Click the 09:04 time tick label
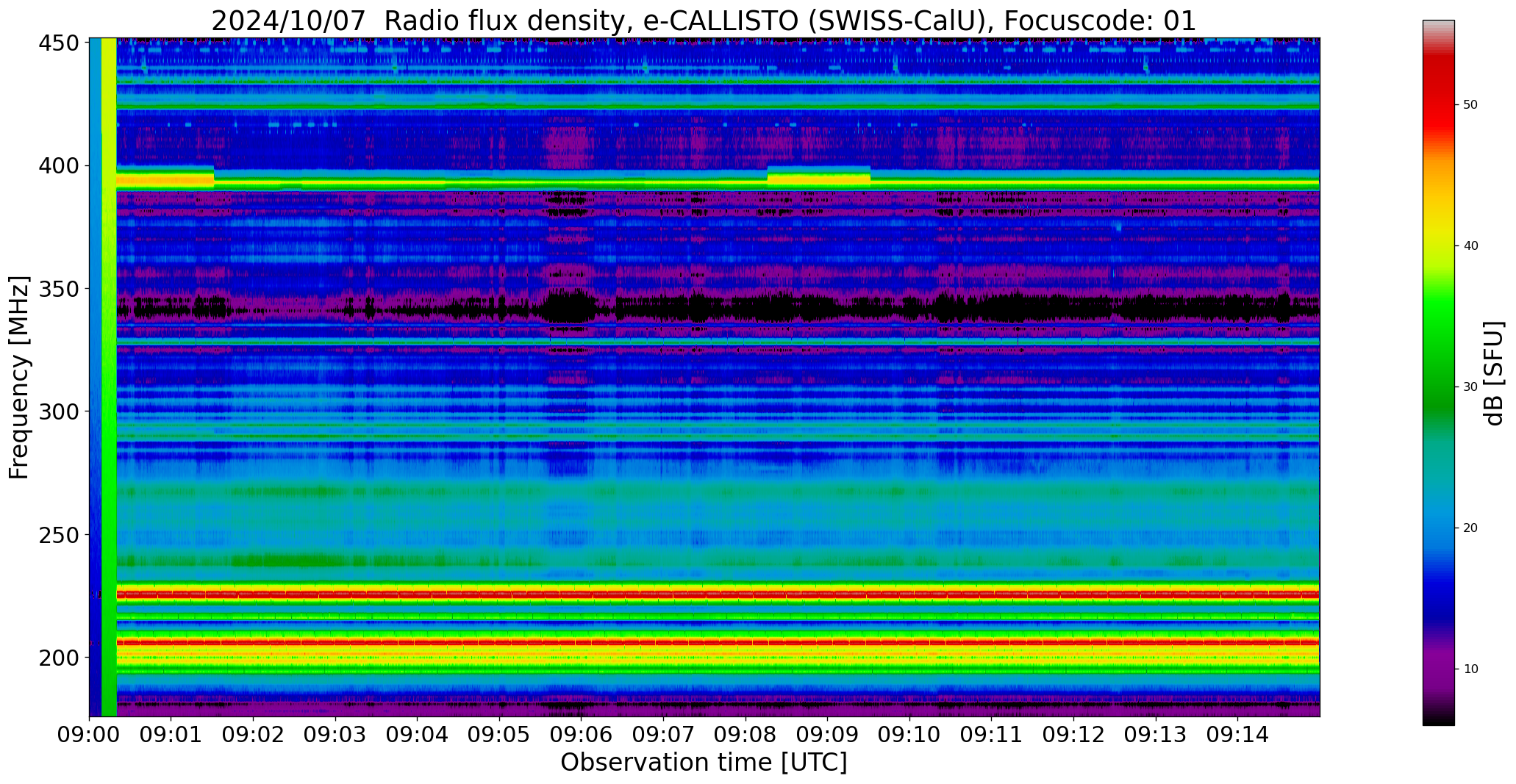Image resolution: width=1516 pixels, height=784 pixels. pos(418,735)
